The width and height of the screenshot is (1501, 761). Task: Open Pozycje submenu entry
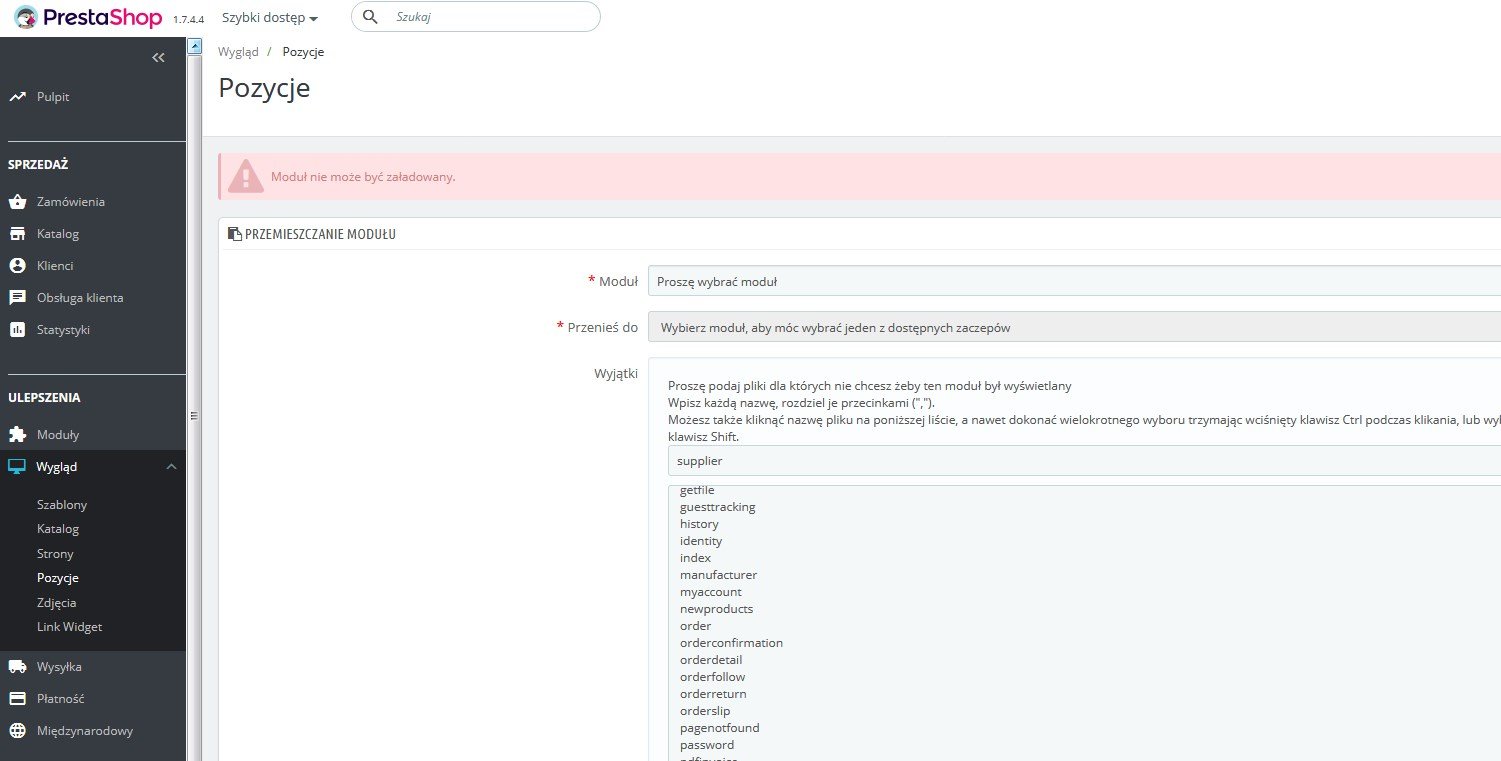[x=58, y=578]
